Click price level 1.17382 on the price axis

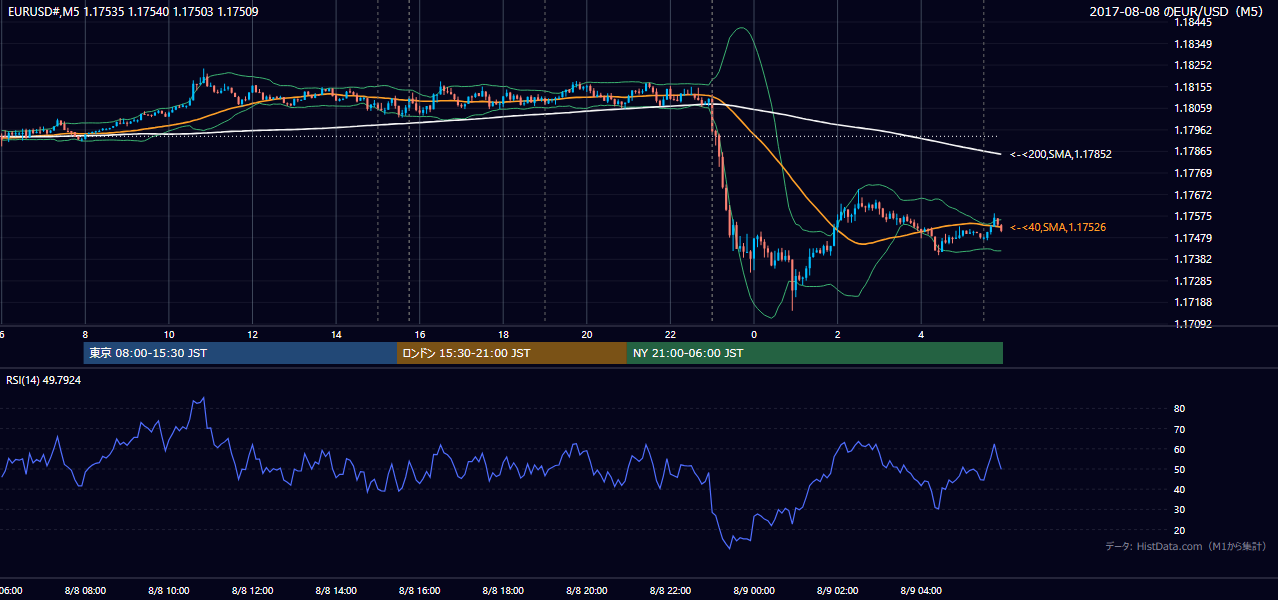tap(1193, 259)
